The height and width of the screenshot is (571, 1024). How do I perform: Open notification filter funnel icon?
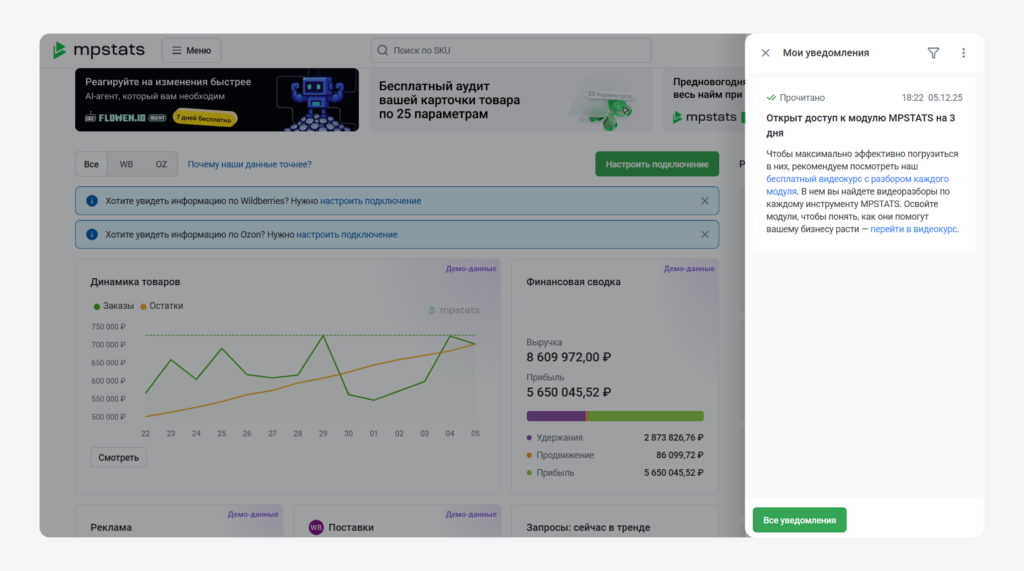pos(933,53)
